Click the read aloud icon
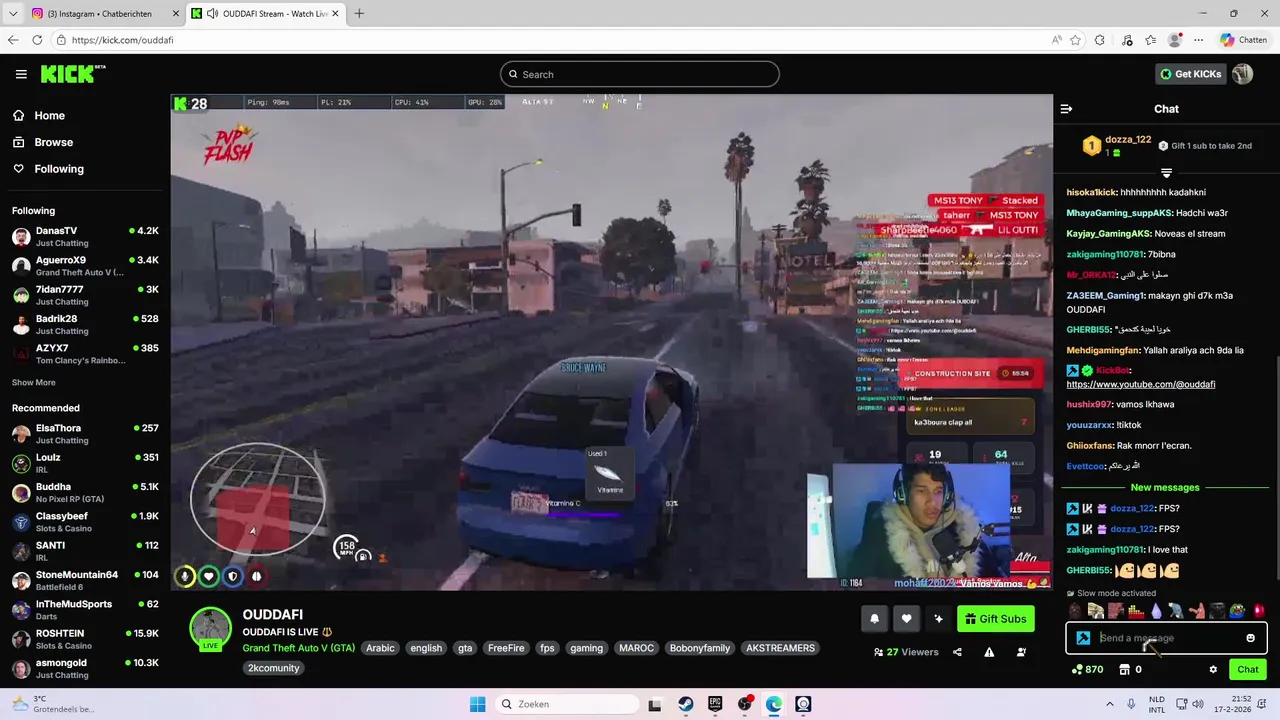The height and width of the screenshot is (720, 1280). [x=1056, y=40]
